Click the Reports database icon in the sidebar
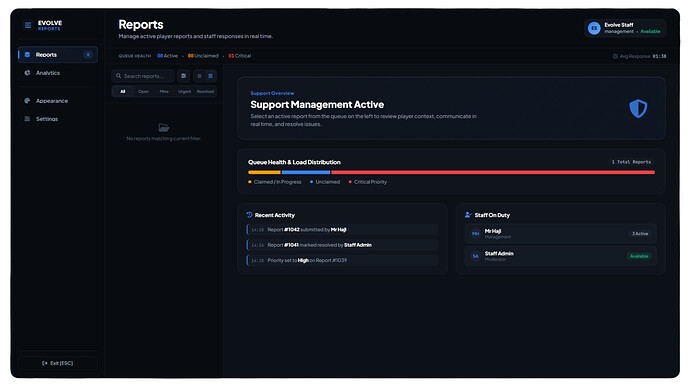 point(27,55)
